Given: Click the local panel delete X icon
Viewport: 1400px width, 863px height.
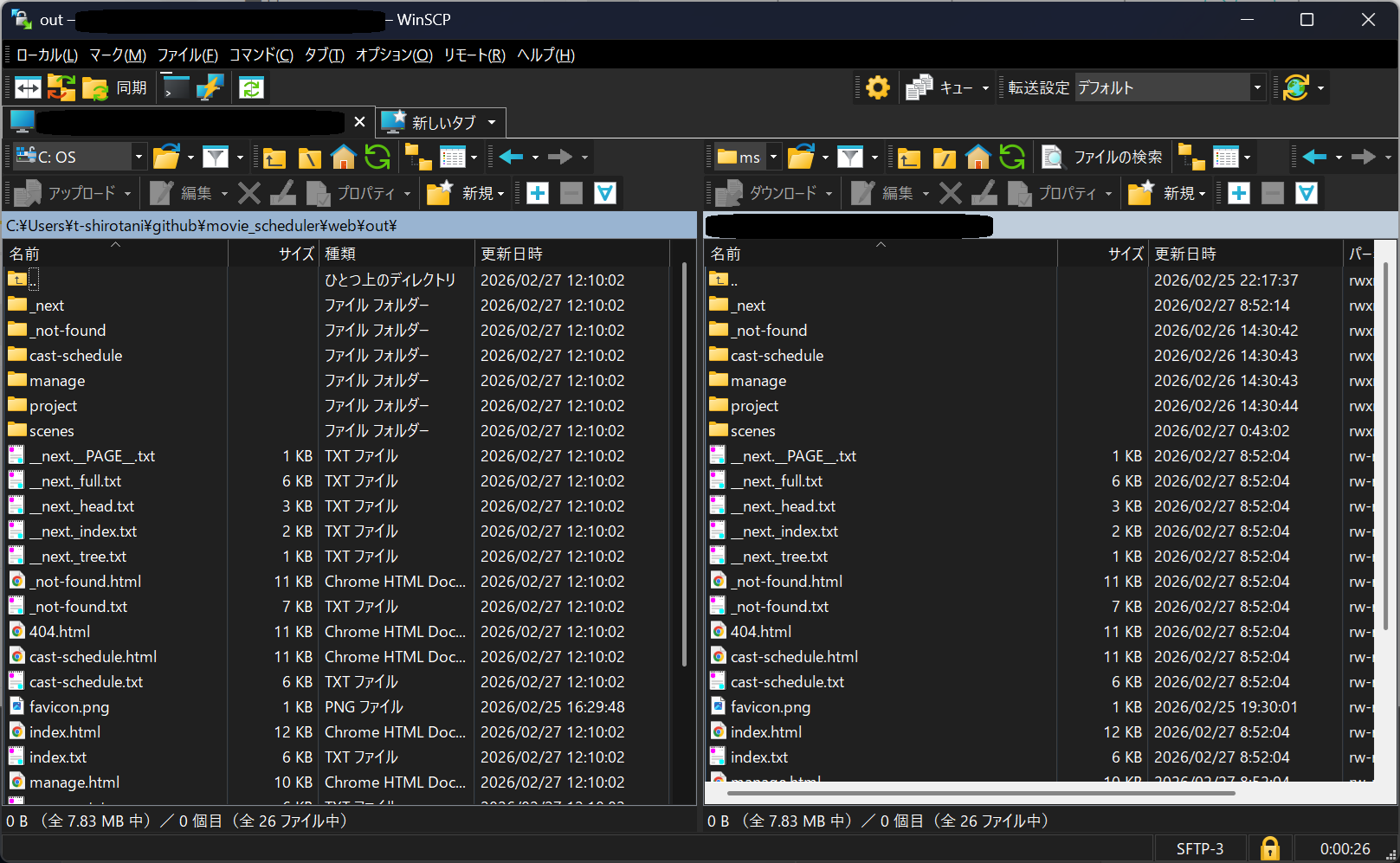Looking at the screenshot, I should coord(249,193).
